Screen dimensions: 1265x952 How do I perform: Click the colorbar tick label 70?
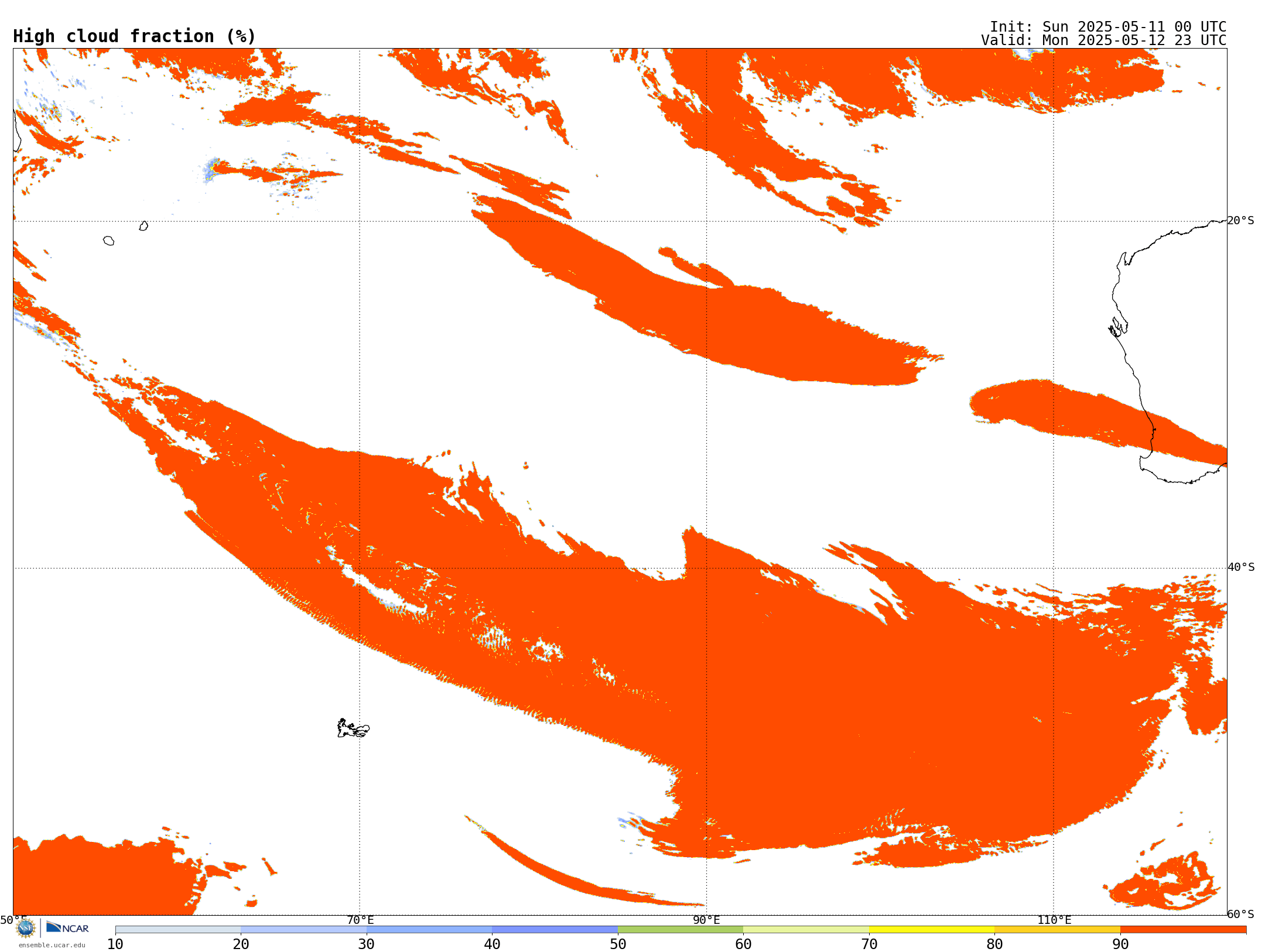[869, 944]
